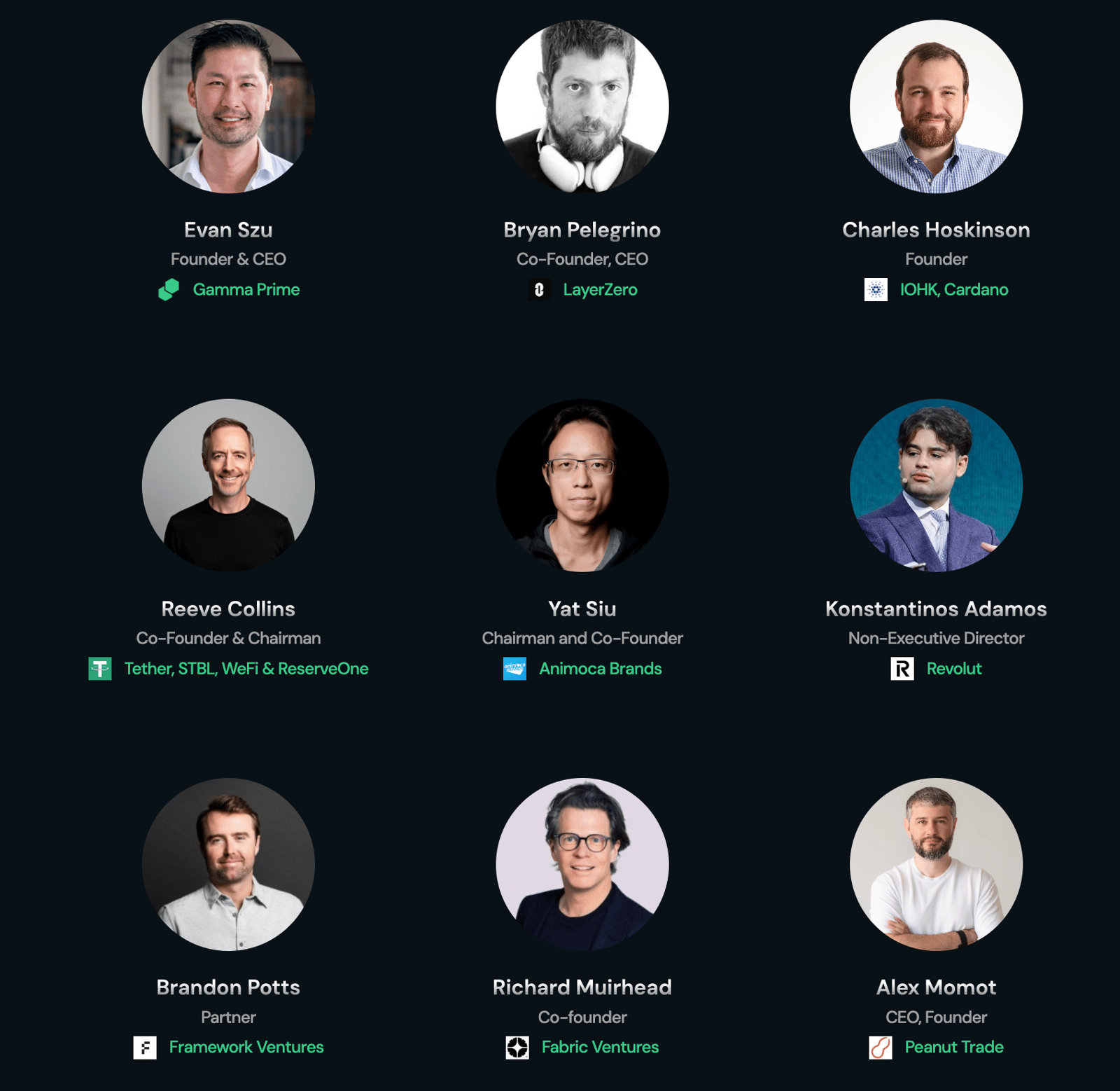Open the Gamma Prime company link
Screen dimensions: 1120x1091
[246, 289]
